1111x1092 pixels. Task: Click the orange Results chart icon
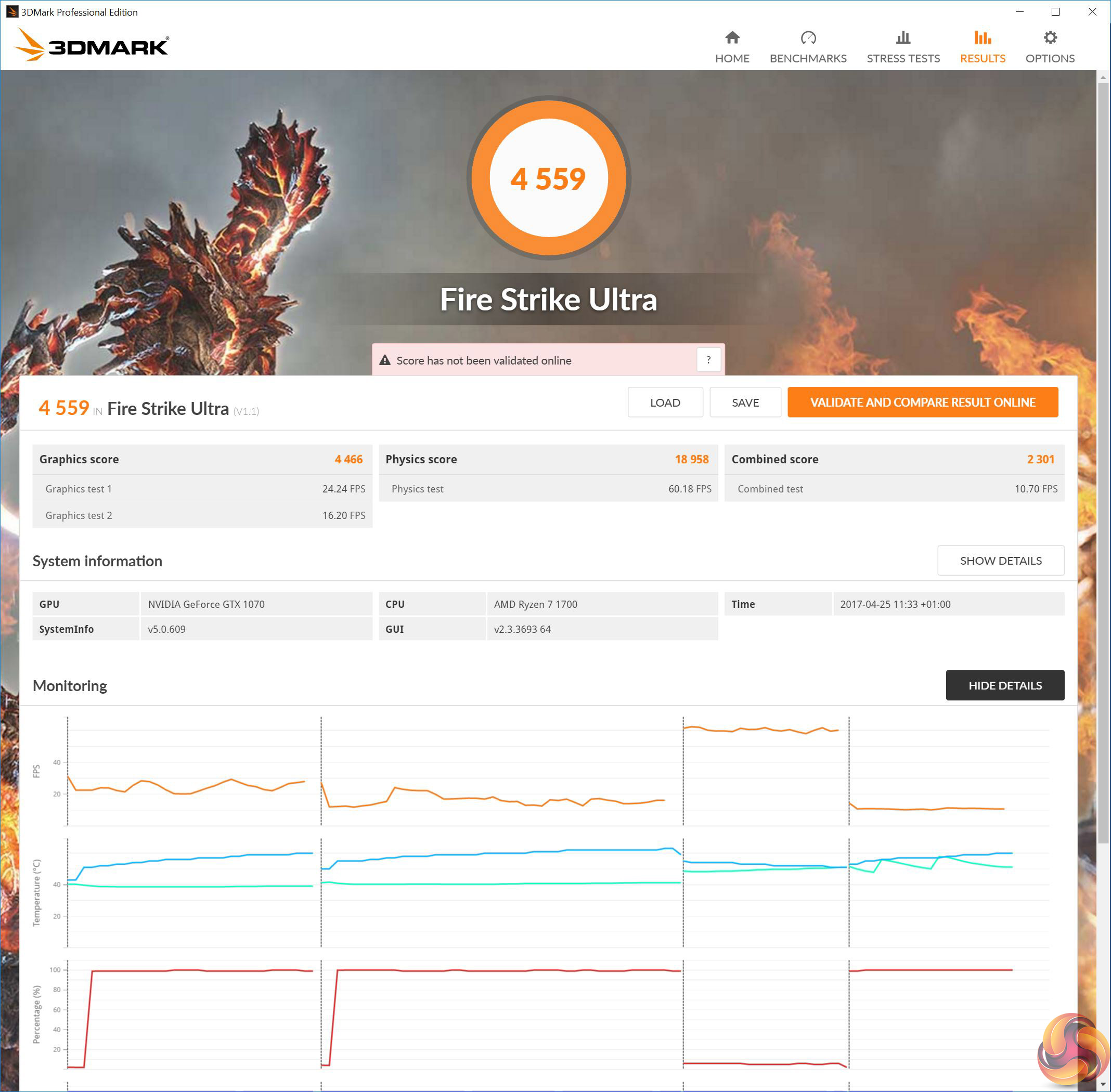click(x=982, y=38)
